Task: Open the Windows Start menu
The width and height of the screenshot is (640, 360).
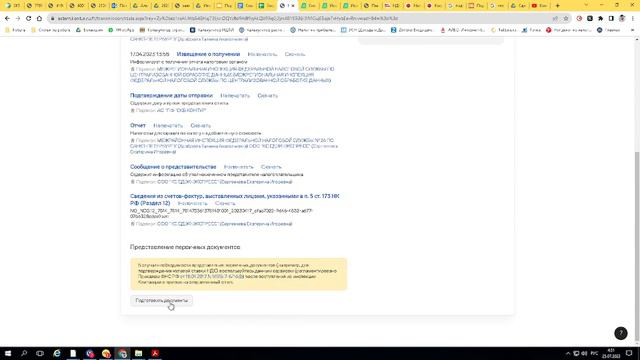Action: tap(8, 353)
